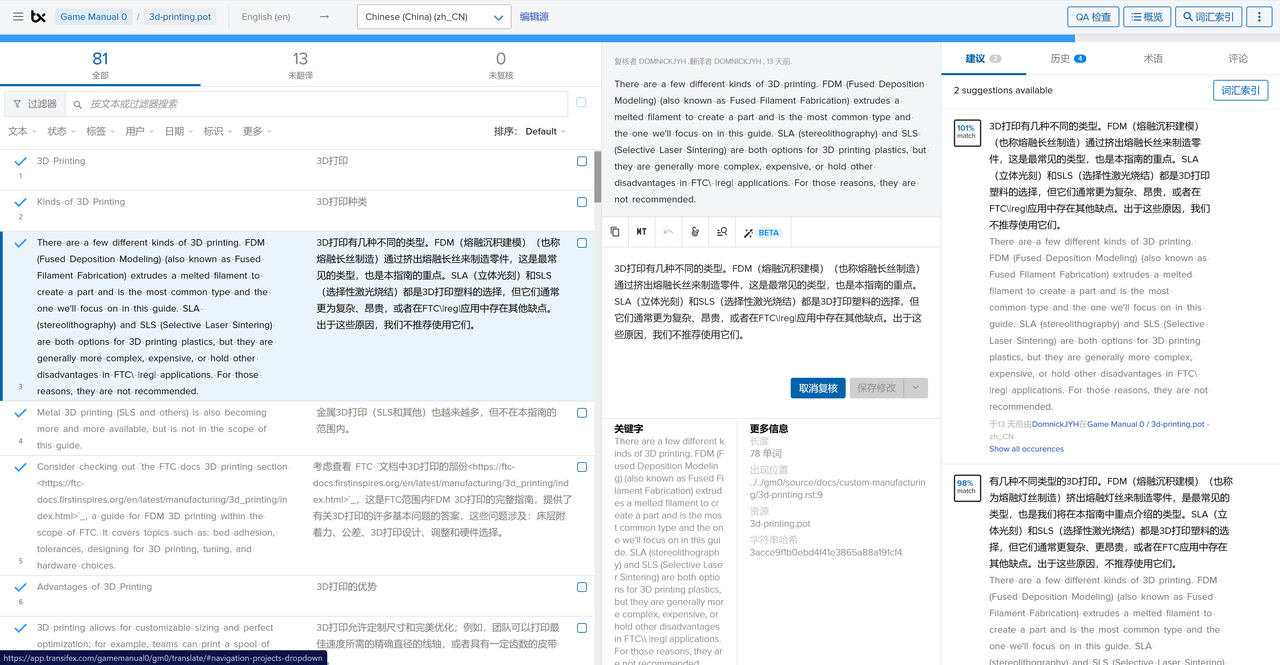
Task: Click the revert translation undo icon
Action: [667, 231]
